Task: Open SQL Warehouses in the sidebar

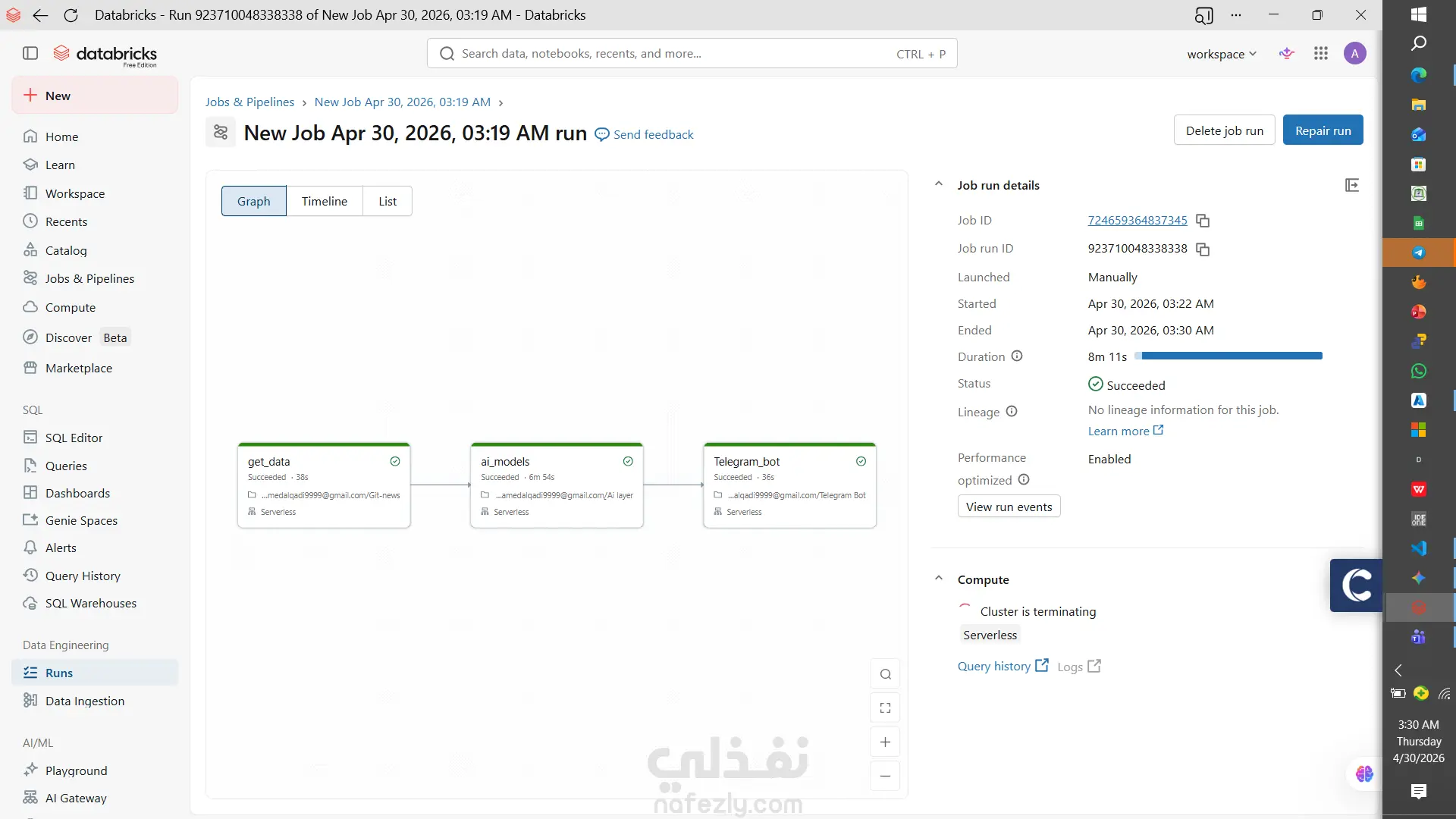Action: [95, 603]
